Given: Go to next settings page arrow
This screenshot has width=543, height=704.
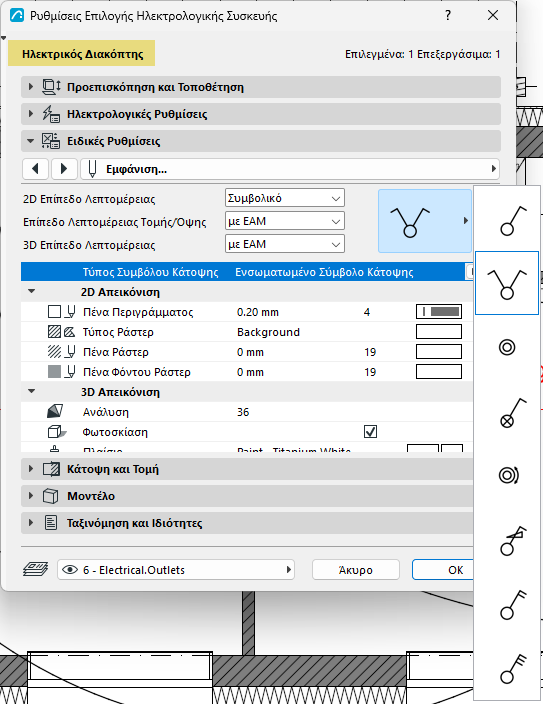Looking at the screenshot, I should (64, 169).
